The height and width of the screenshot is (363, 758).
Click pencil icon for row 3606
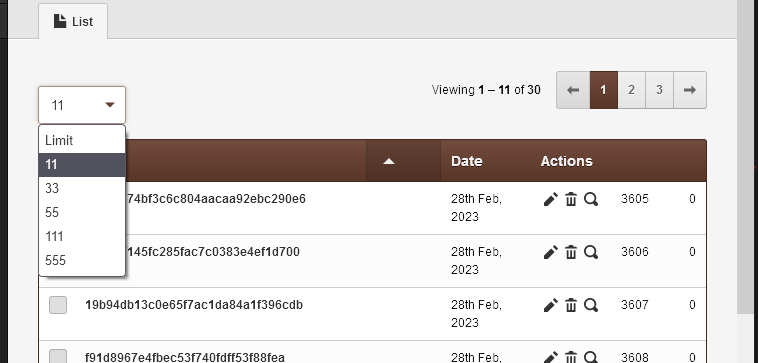[x=551, y=252]
